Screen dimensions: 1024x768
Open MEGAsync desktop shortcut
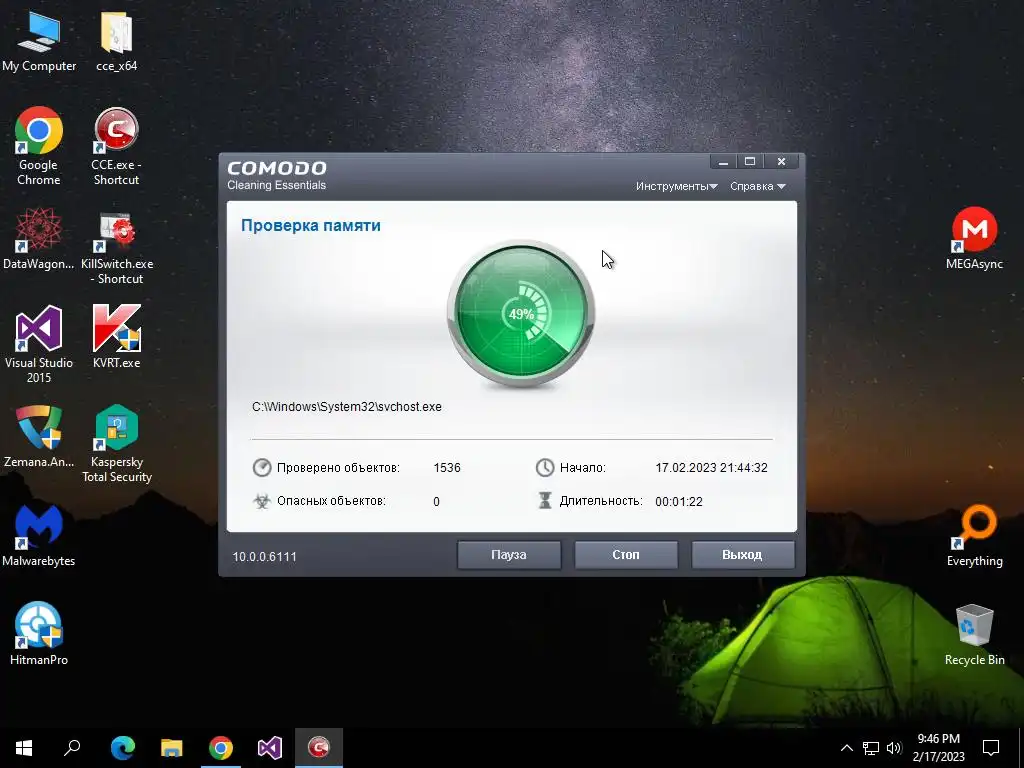tap(974, 238)
